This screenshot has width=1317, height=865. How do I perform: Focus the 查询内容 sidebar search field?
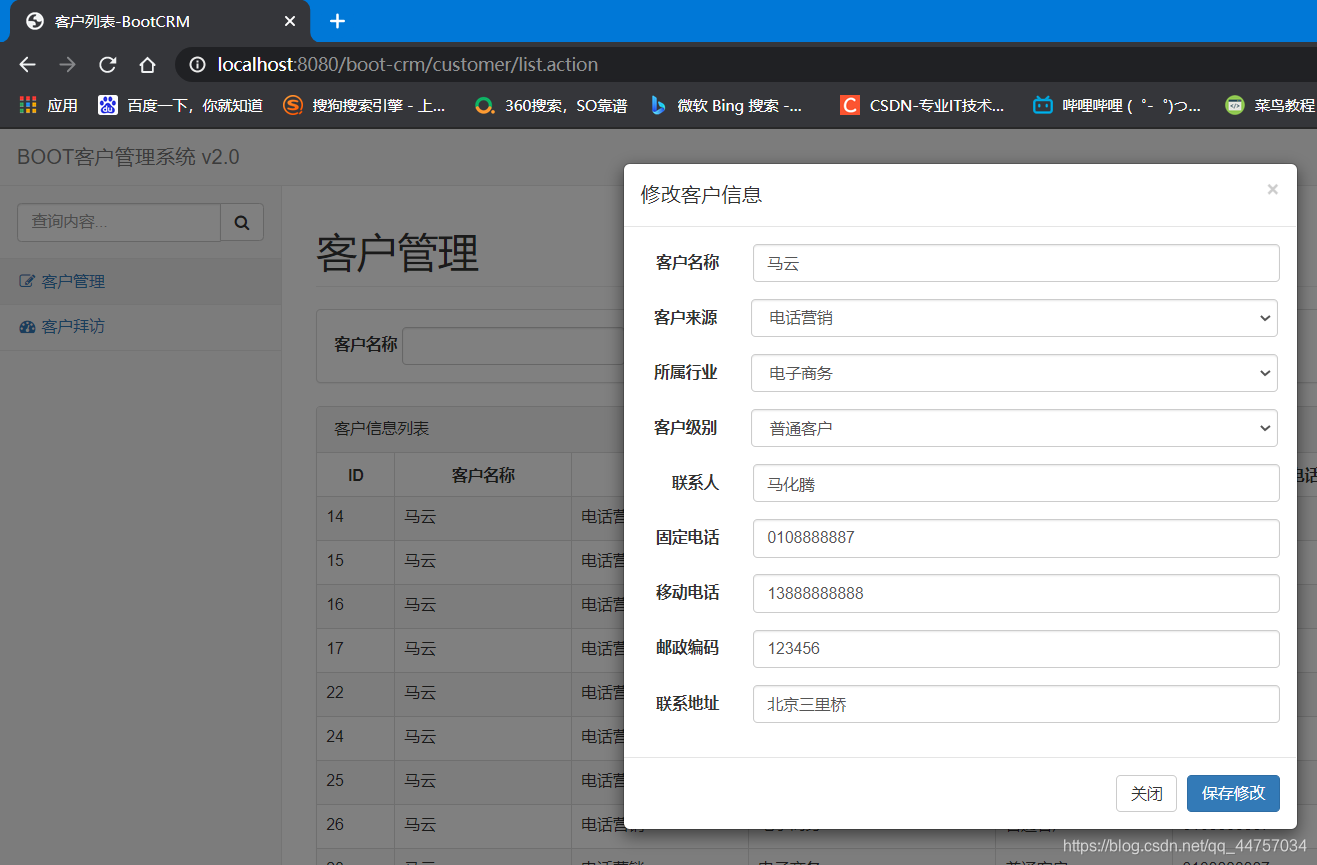tap(119, 222)
